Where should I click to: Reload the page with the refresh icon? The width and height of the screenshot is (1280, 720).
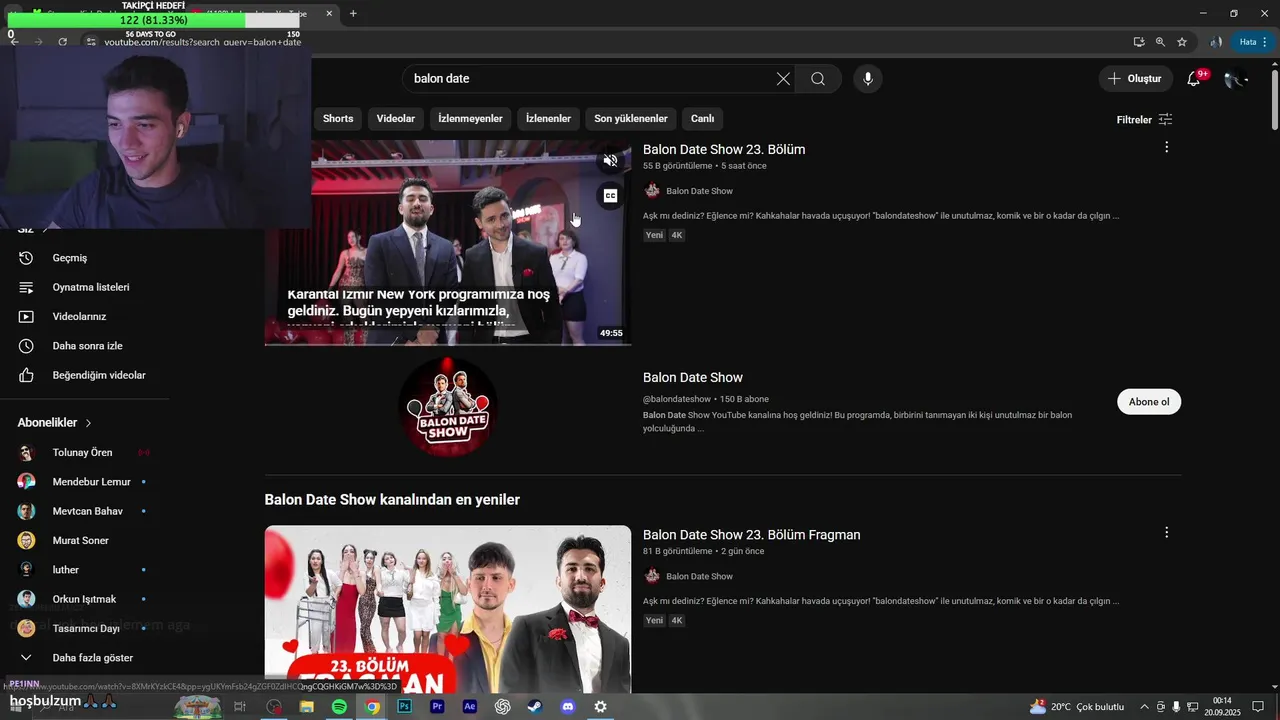click(62, 42)
